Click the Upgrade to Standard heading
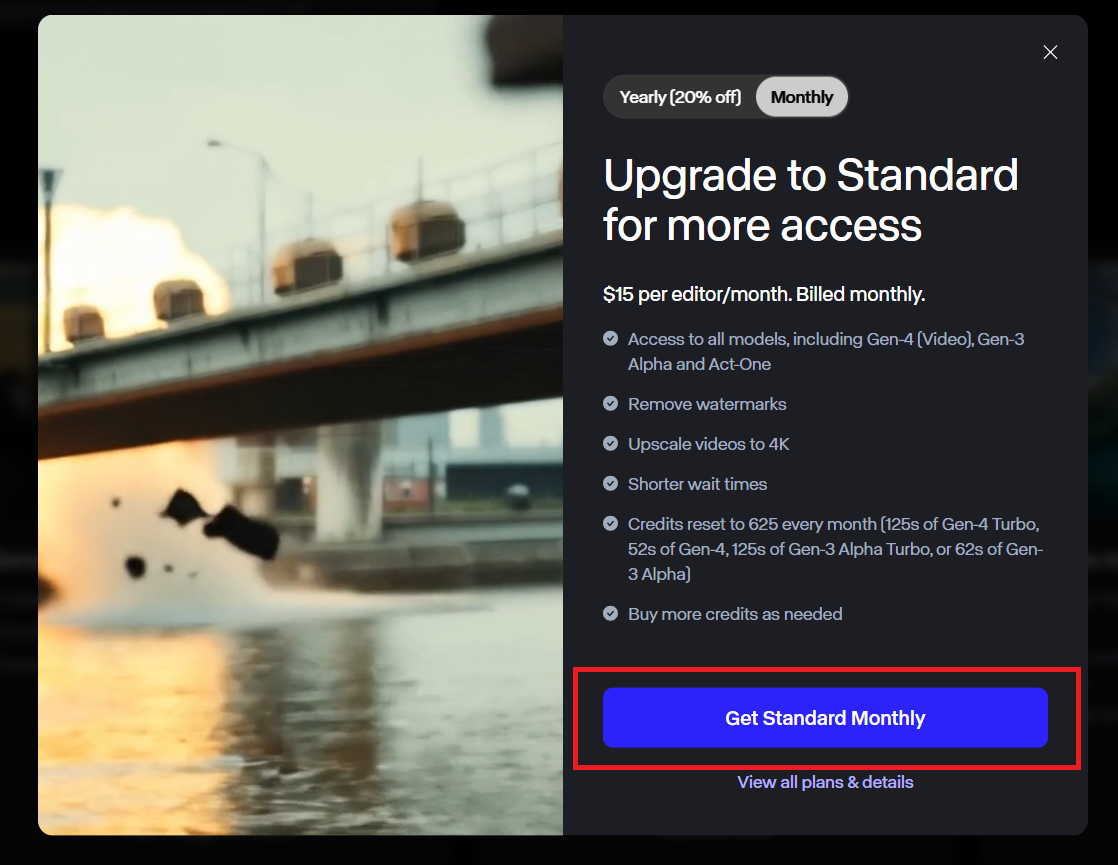1118x865 pixels. (x=811, y=200)
